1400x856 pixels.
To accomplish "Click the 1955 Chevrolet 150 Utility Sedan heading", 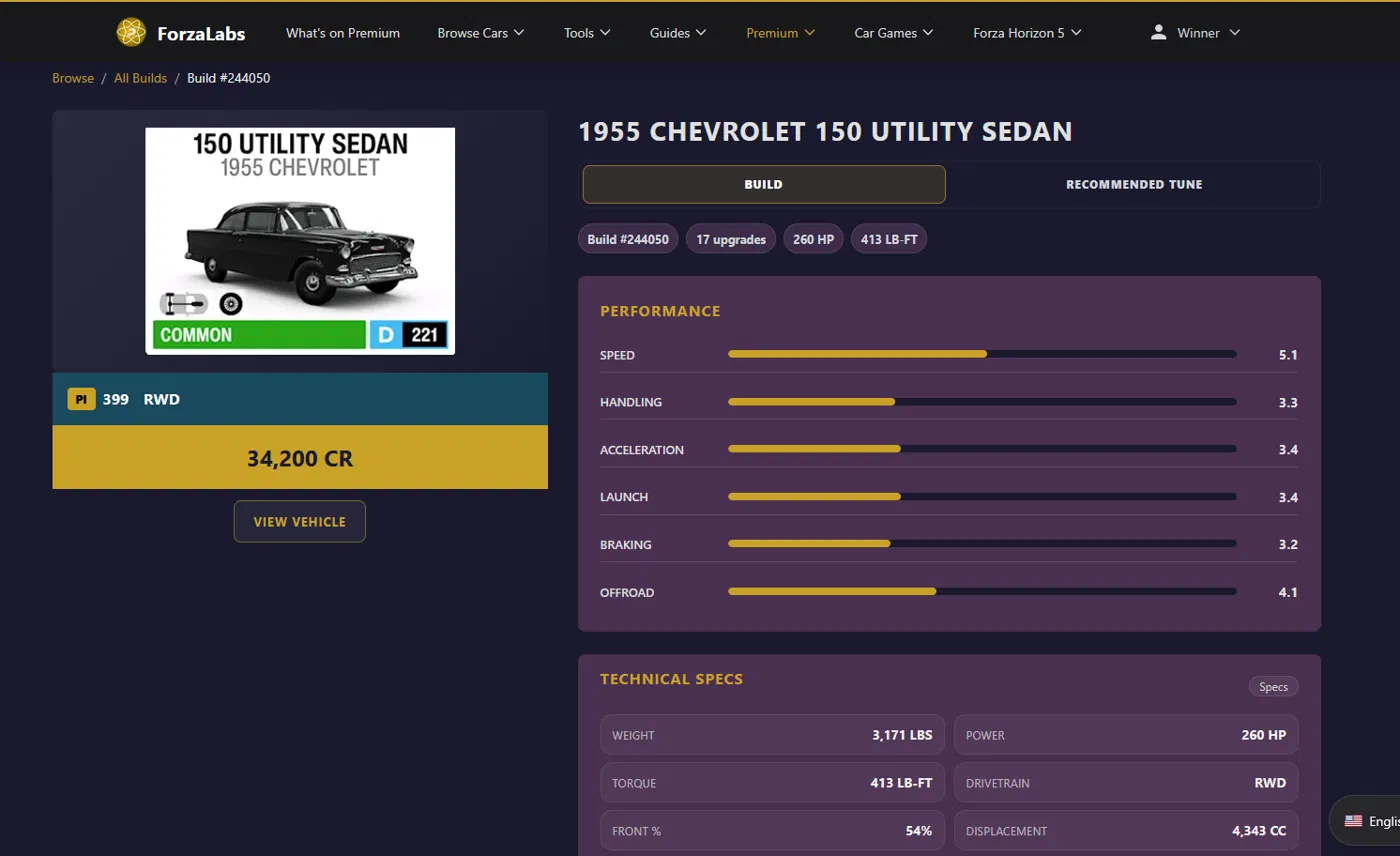I will (x=825, y=131).
